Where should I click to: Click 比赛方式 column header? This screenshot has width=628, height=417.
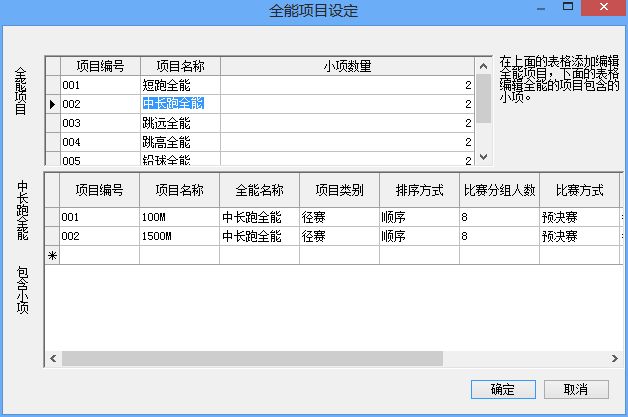point(580,190)
